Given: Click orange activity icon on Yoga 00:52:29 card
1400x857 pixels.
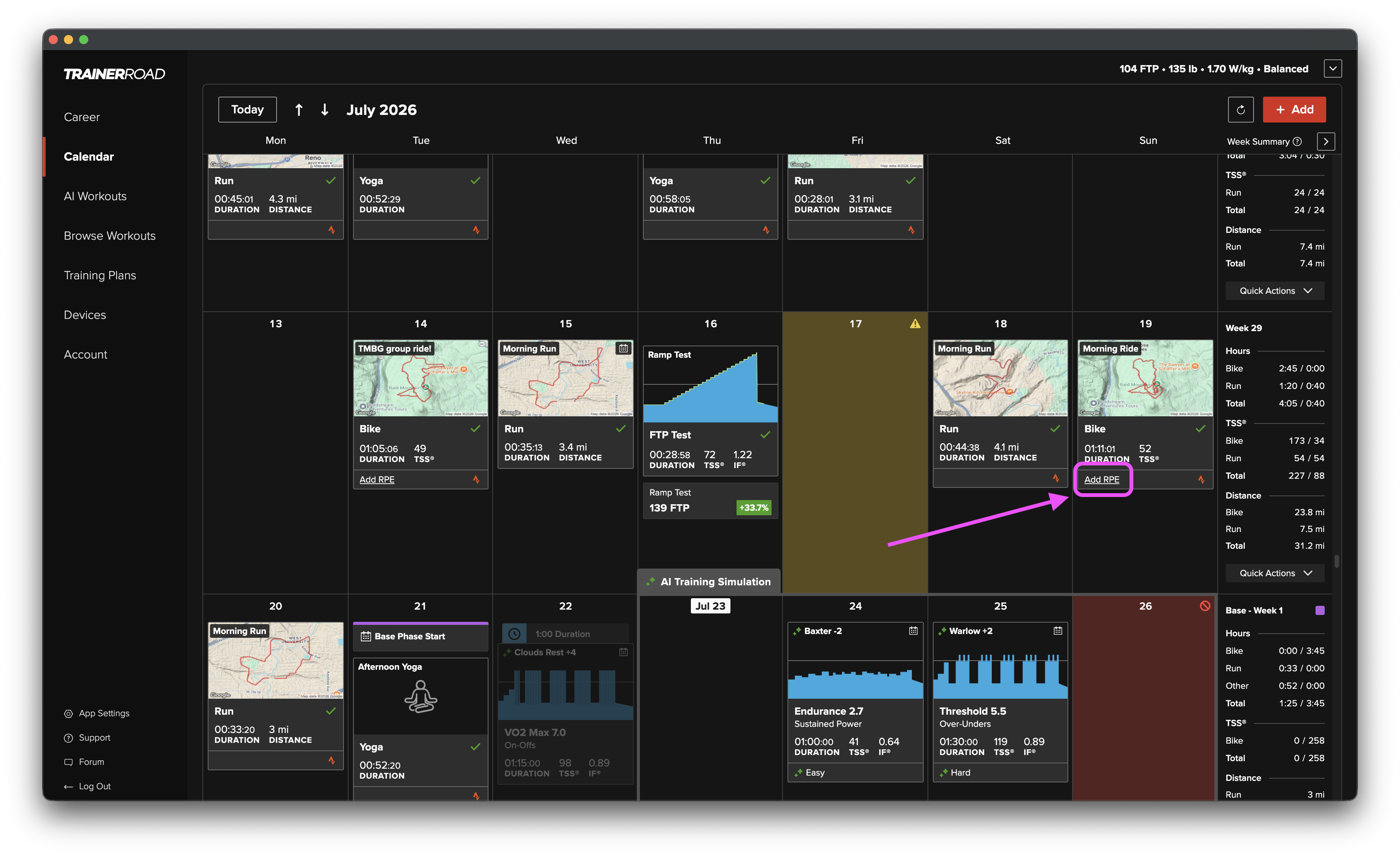Looking at the screenshot, I should coord(476,230).
